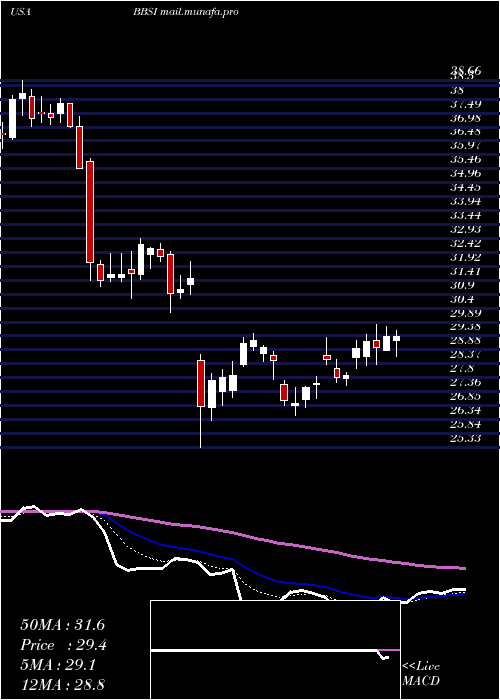Select the 26.85 price value
This screenshot has height=700, width=500.
pos(466,396)
